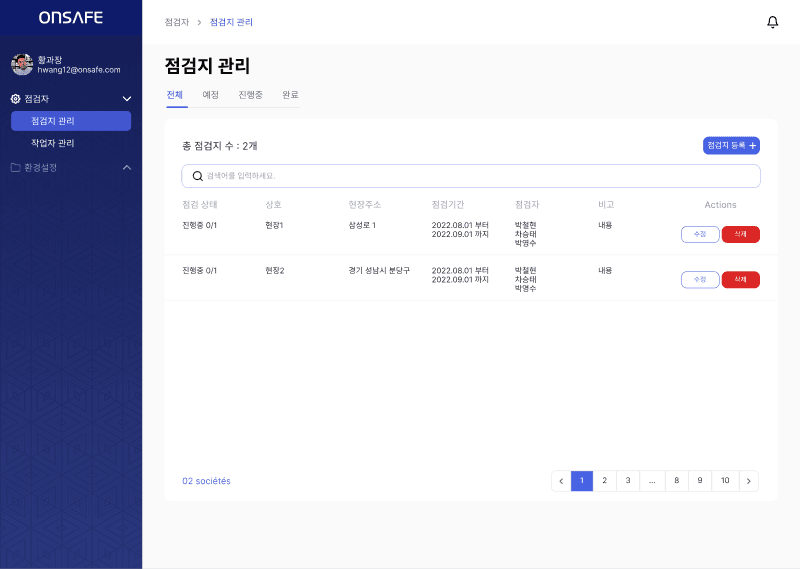
Task: Select 점검지 관리 in the sidebar
Action: coord(71,121)
